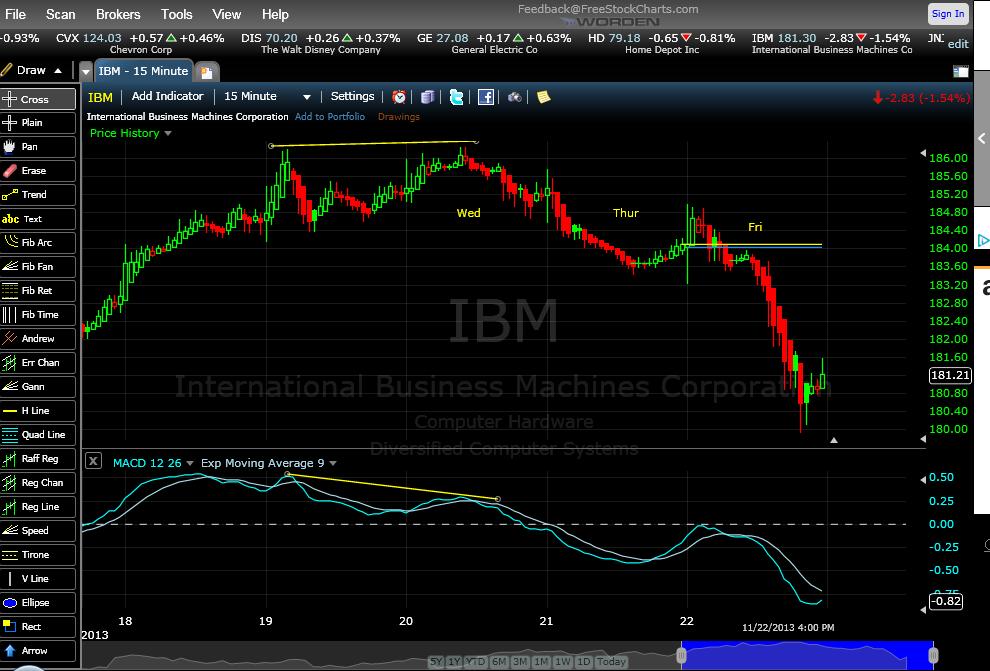Image resolution: width=990 pixels, height=671 pixels.
Task: Open the MACD 12 26 dropdown
Action: [x=190, y=463]
